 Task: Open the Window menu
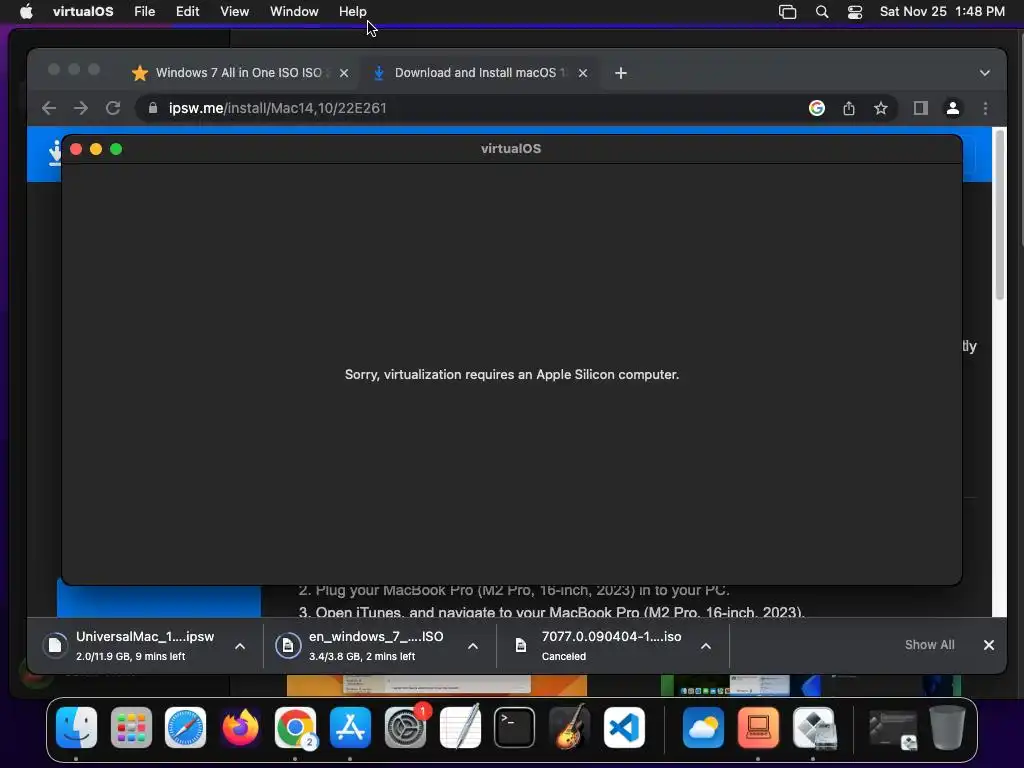tap(294, 11)
